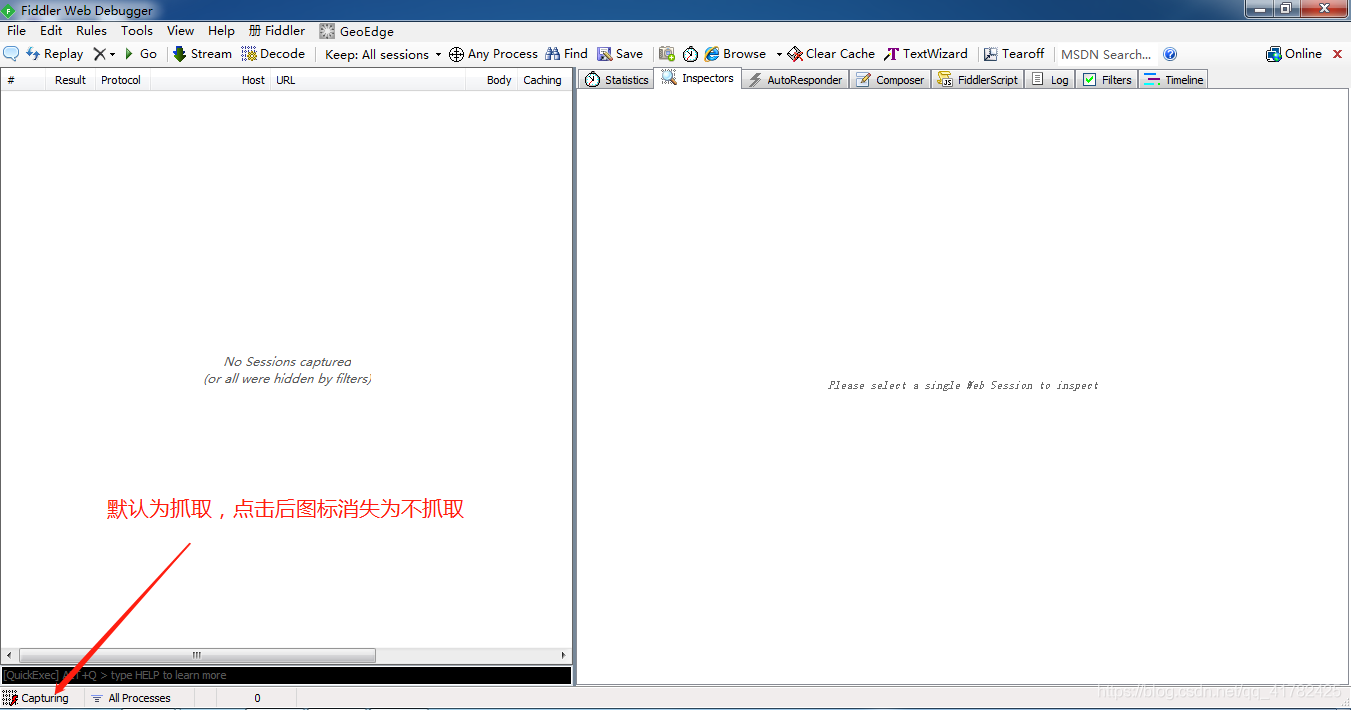Sort sessions by Protocol column
The width and height of the screenshot is (1351, 710).
[x=122, y=80]
